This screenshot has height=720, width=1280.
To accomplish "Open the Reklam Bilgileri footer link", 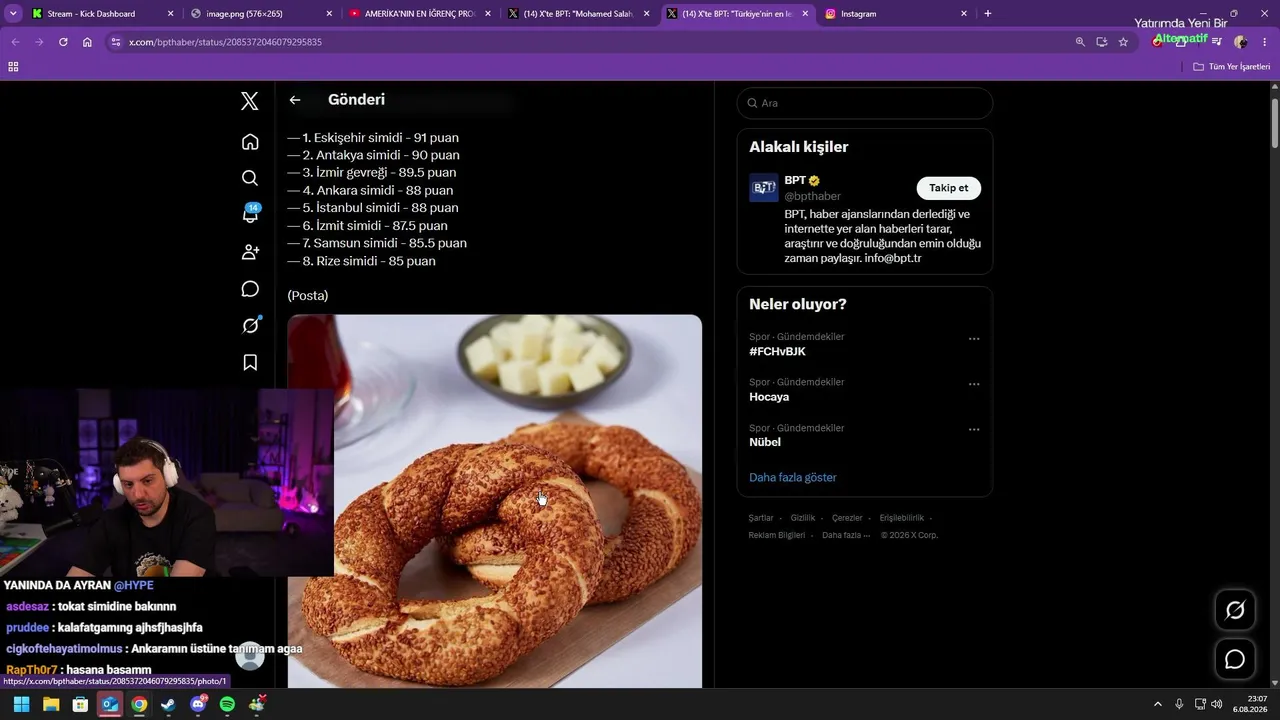I will coord(777,535).
